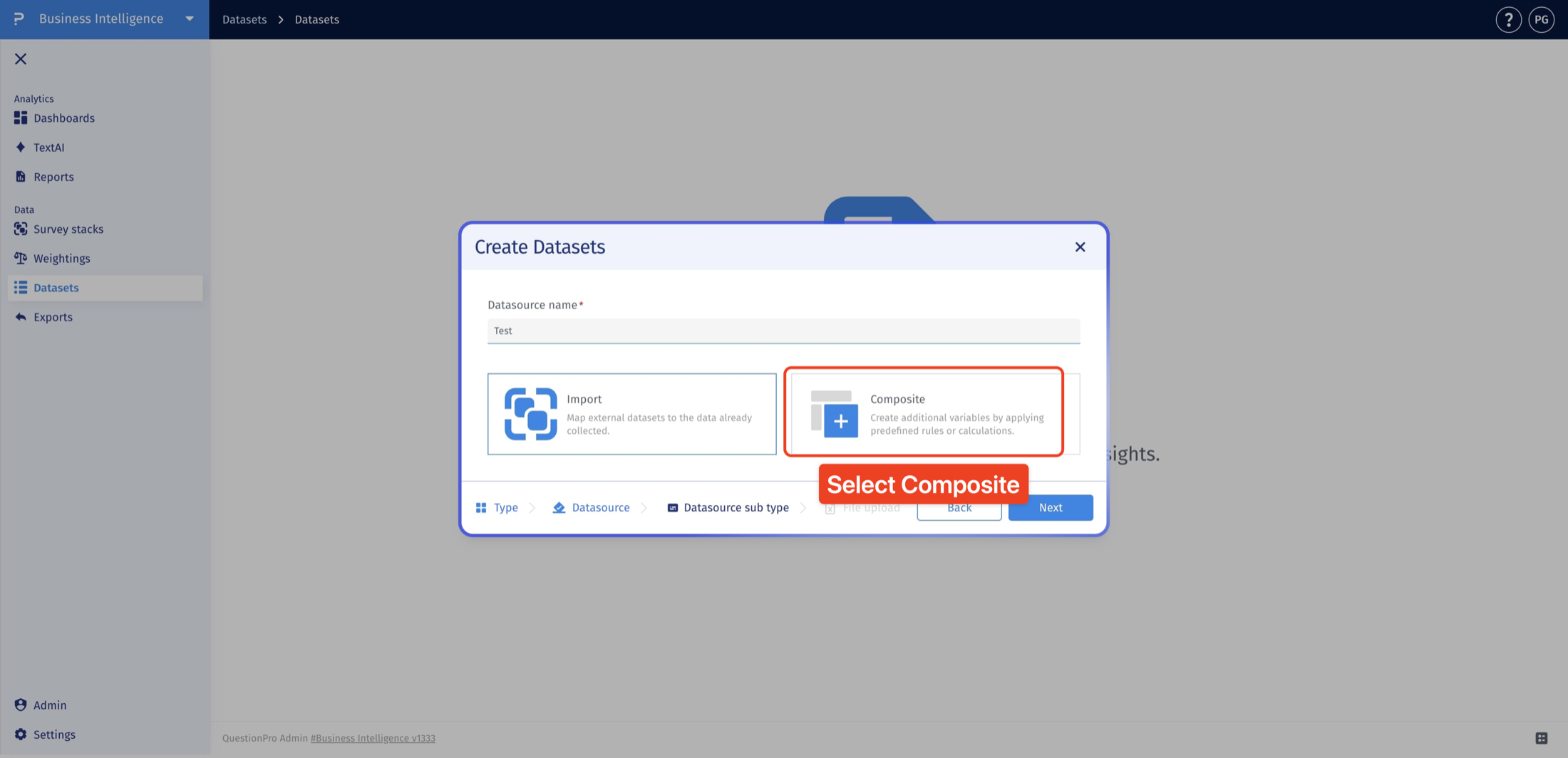
Task: Open the PG user profile avatar
Action: coord(1542,20)
